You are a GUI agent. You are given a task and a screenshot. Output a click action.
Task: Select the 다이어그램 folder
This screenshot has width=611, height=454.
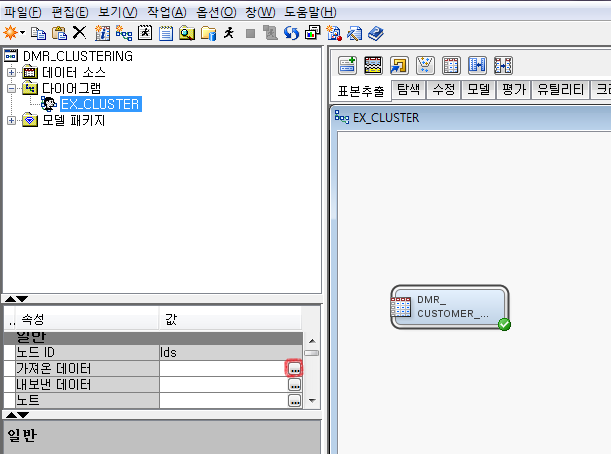tap(71, 88)
